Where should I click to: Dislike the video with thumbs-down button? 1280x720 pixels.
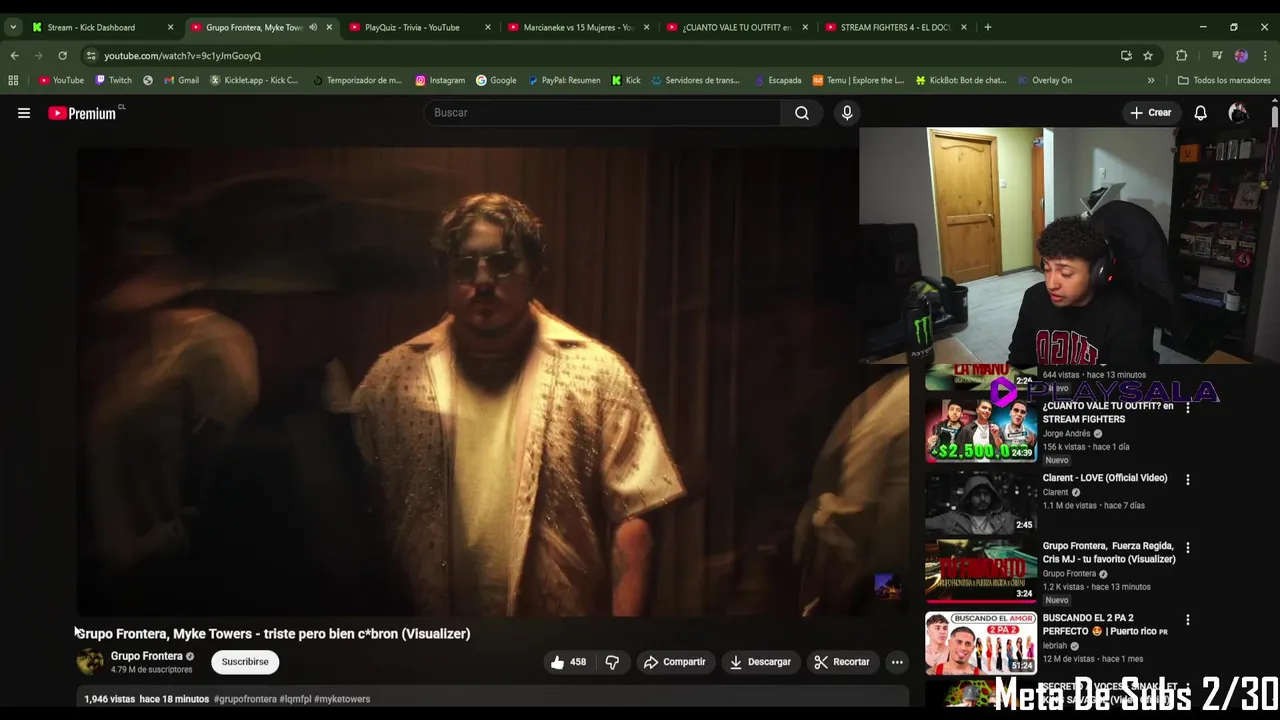click(612, 662)
